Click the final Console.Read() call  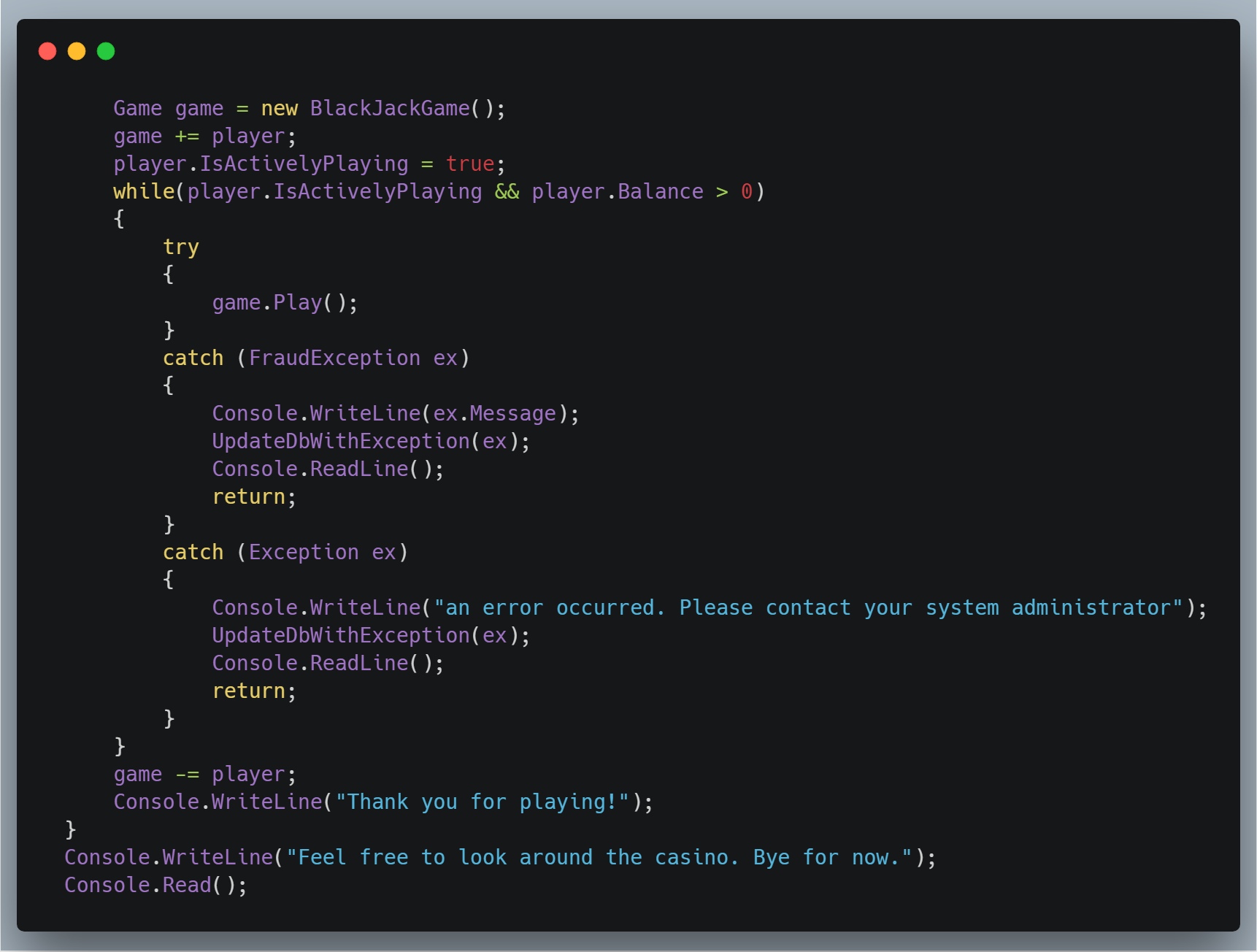point(155,885)
